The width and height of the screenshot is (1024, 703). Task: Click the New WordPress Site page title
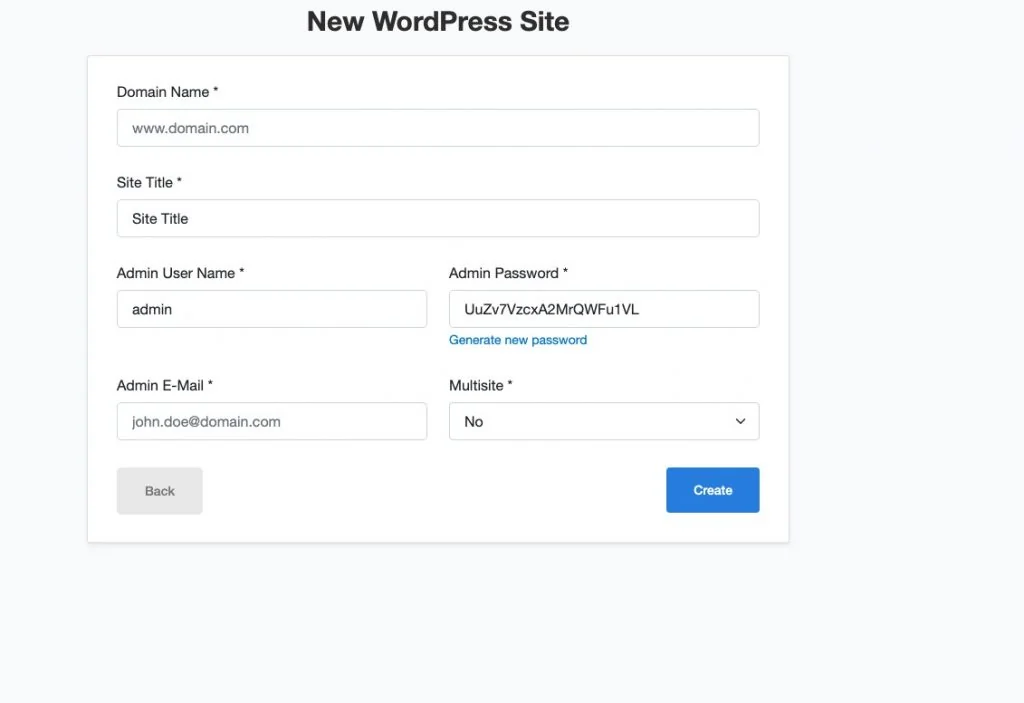click(437, 21)
